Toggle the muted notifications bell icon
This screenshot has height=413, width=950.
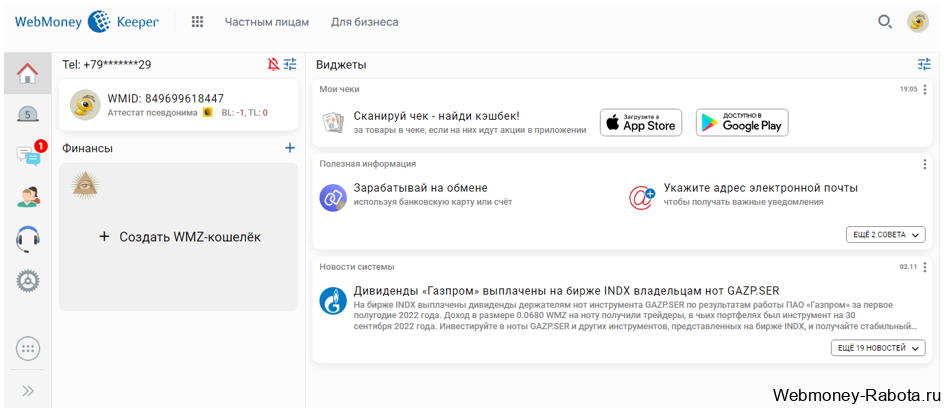[x=273, y=64]
